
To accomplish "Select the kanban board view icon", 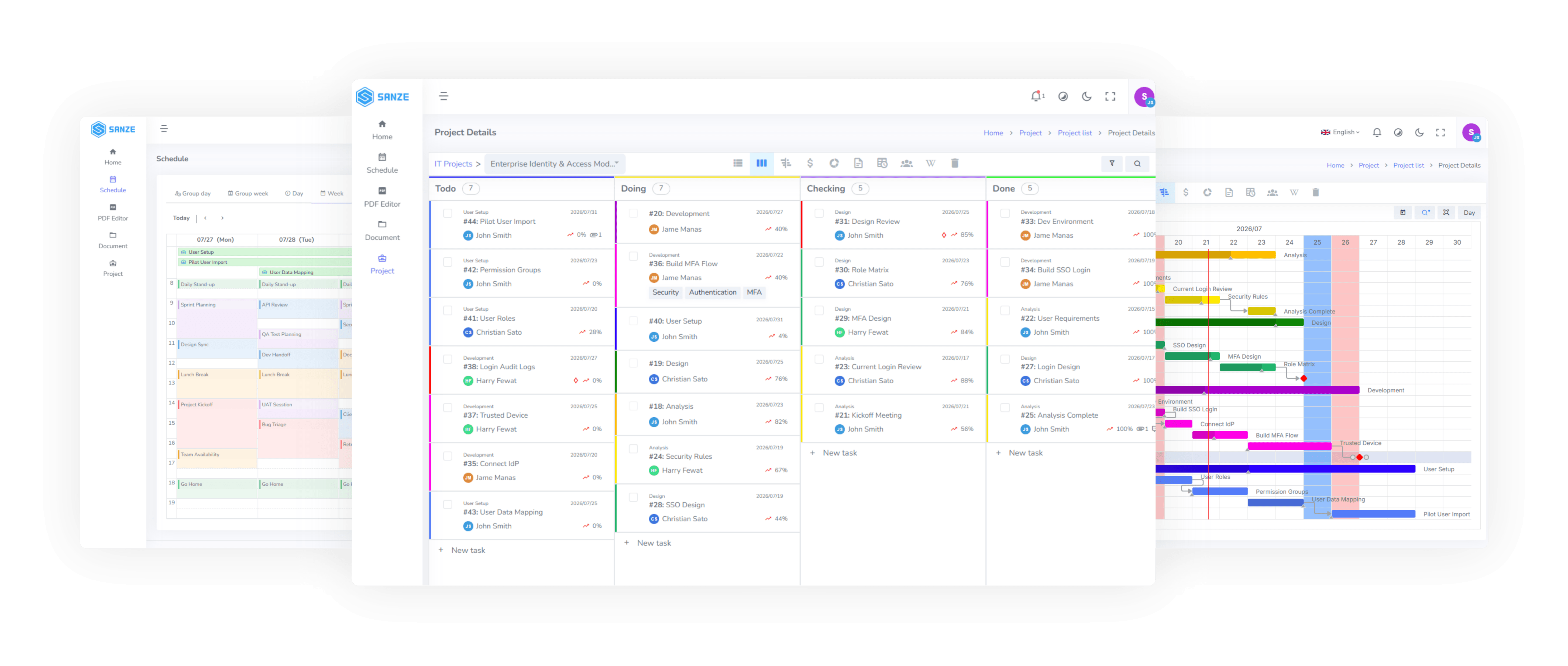I will (x=761, y=163).
